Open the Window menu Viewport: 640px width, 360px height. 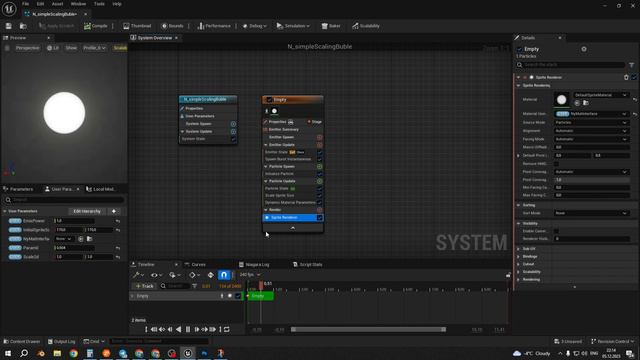pyautogui.click(x=78, y=4)
